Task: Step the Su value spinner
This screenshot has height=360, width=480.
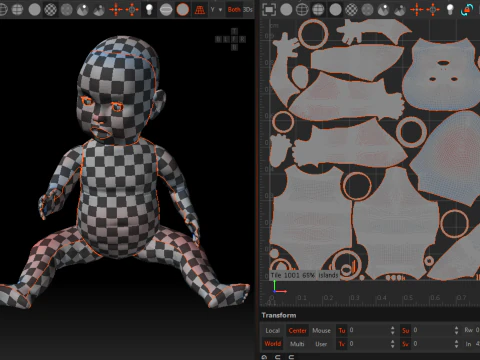Action: [456, 330]
